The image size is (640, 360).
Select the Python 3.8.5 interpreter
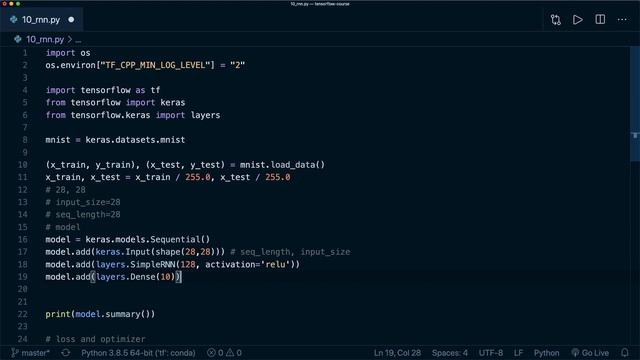[x=138, y=353]
